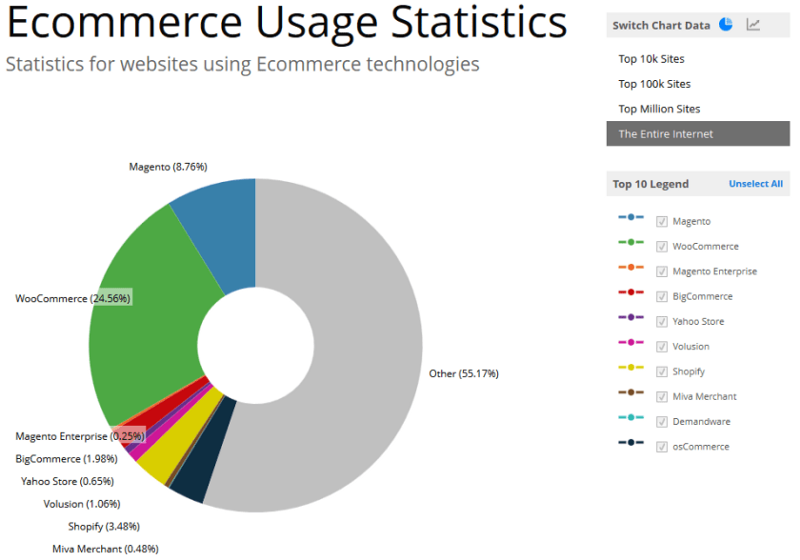Select Top Million Sites data

(x=659, y=109)
